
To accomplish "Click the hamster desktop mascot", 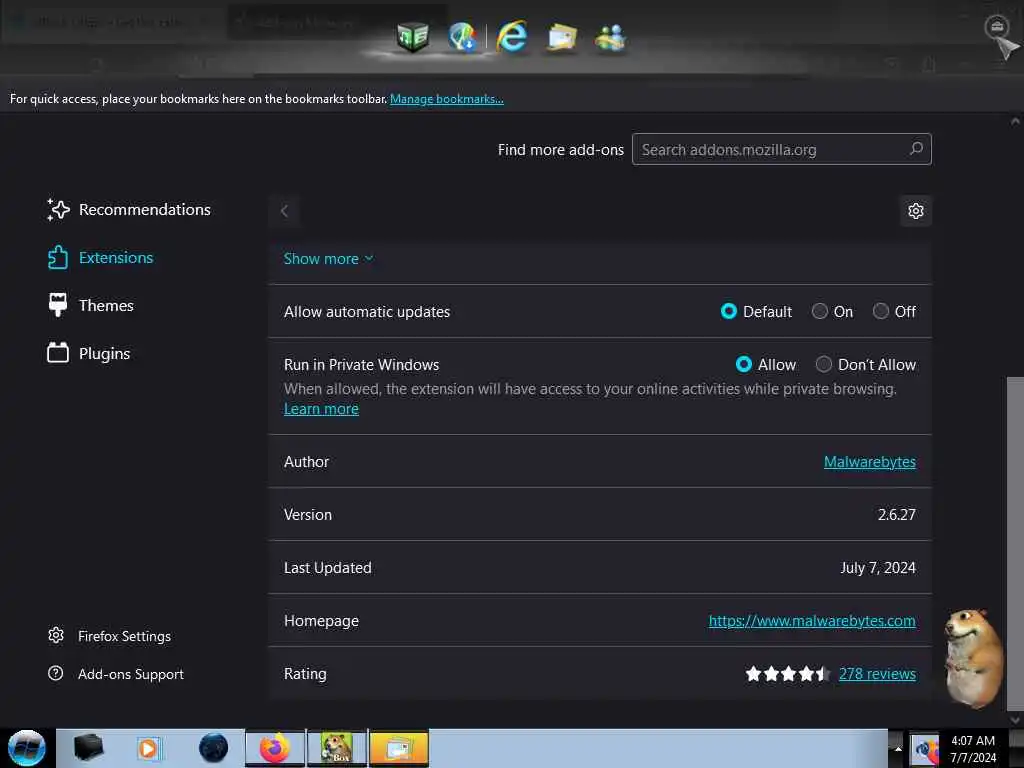I will click(x=973, y=658).
